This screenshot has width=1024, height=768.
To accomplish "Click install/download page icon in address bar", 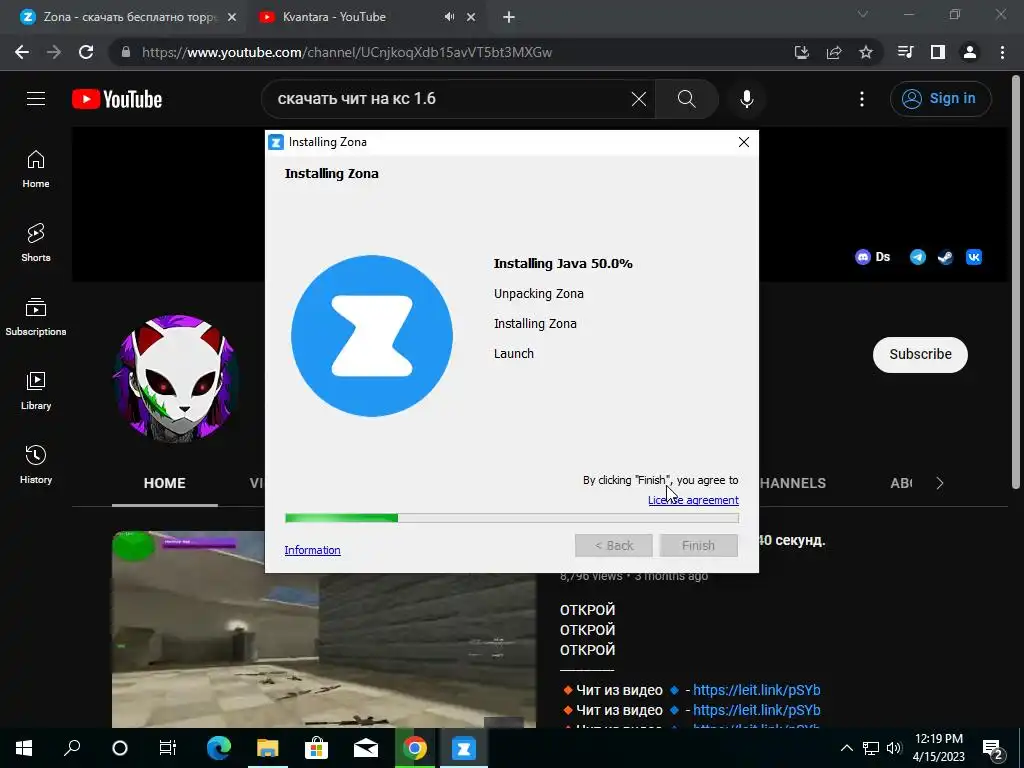I will click(x=801, y=52).
